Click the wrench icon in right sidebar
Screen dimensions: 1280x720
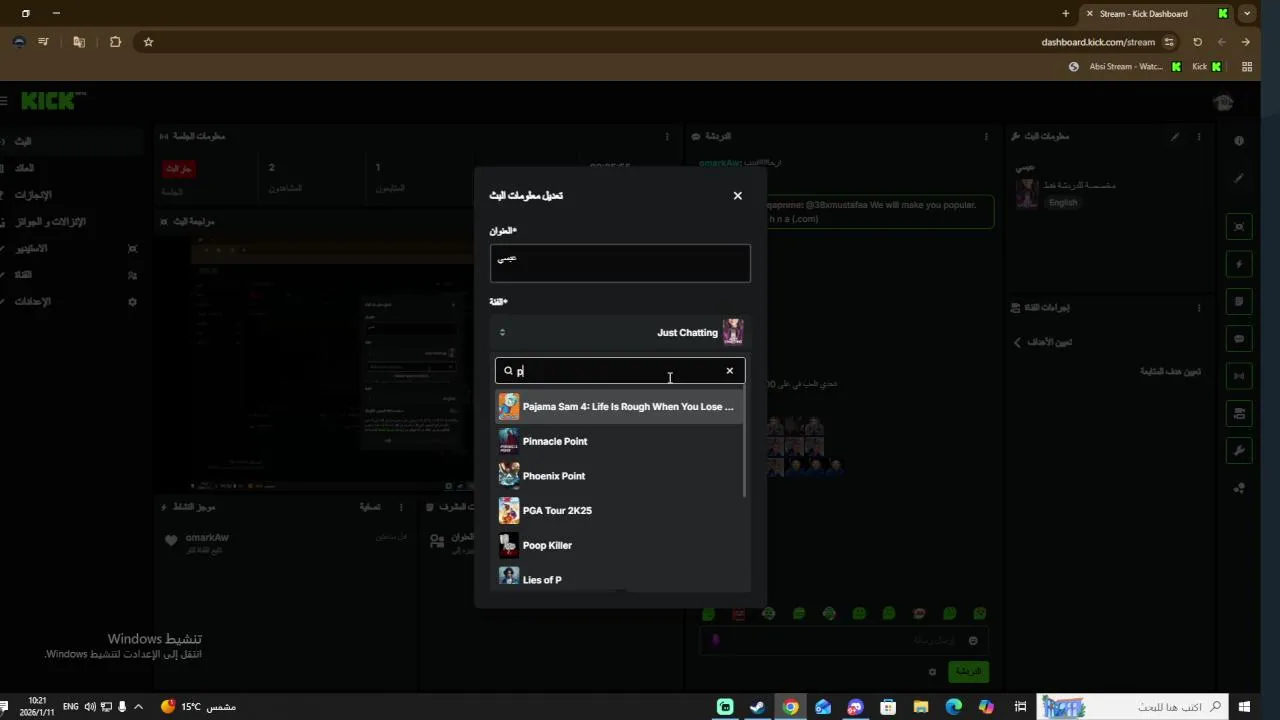pyautogui.click(x=1240, y=451)
